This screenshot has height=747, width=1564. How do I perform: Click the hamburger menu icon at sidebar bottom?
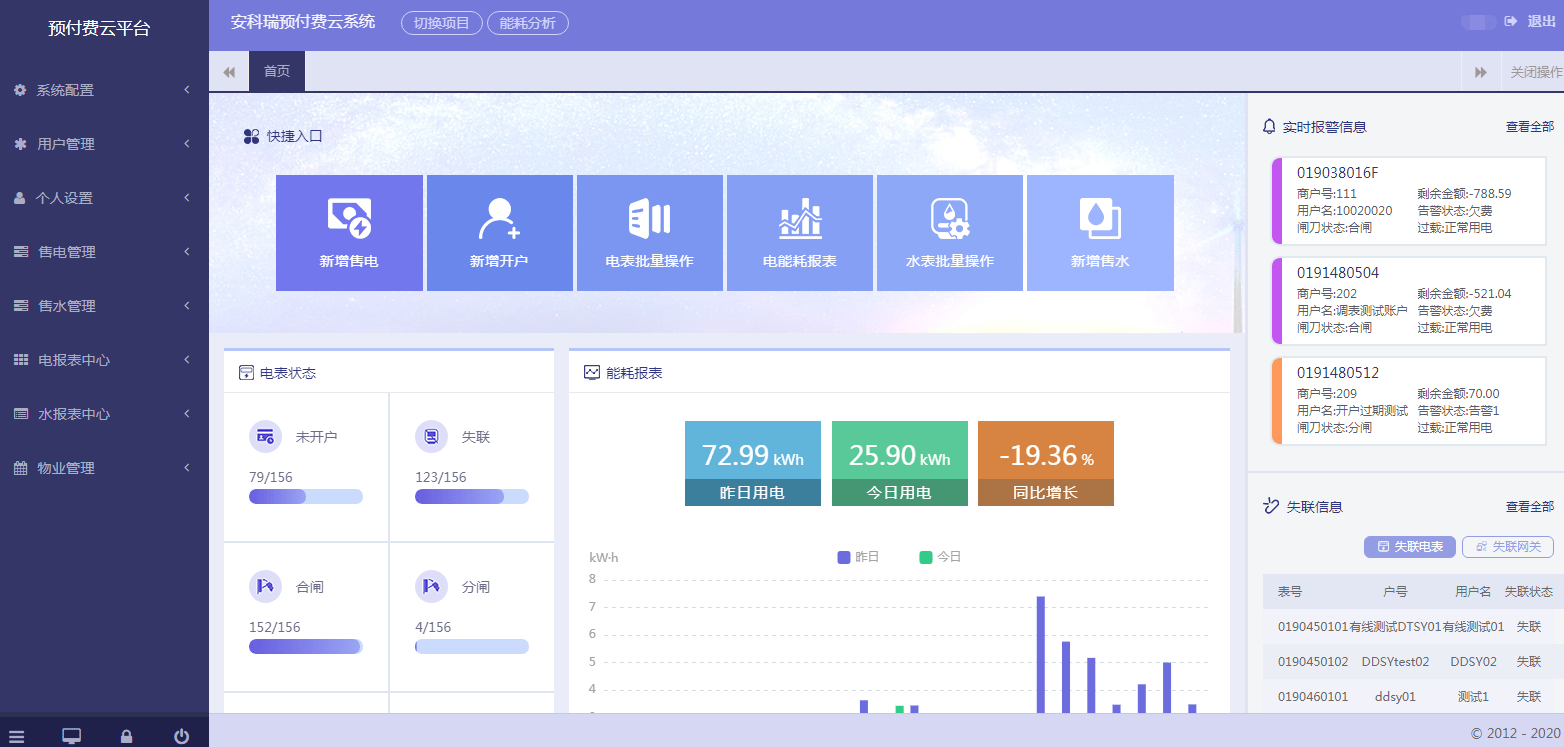17,737
